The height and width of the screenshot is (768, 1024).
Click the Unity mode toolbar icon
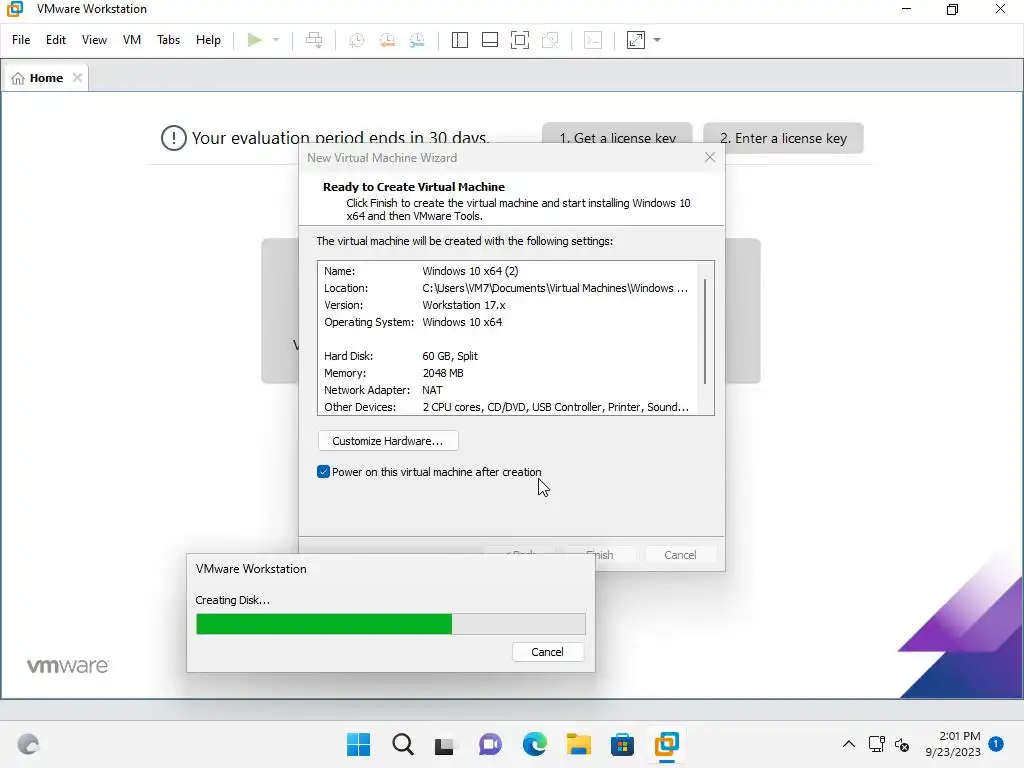point(551,40)
